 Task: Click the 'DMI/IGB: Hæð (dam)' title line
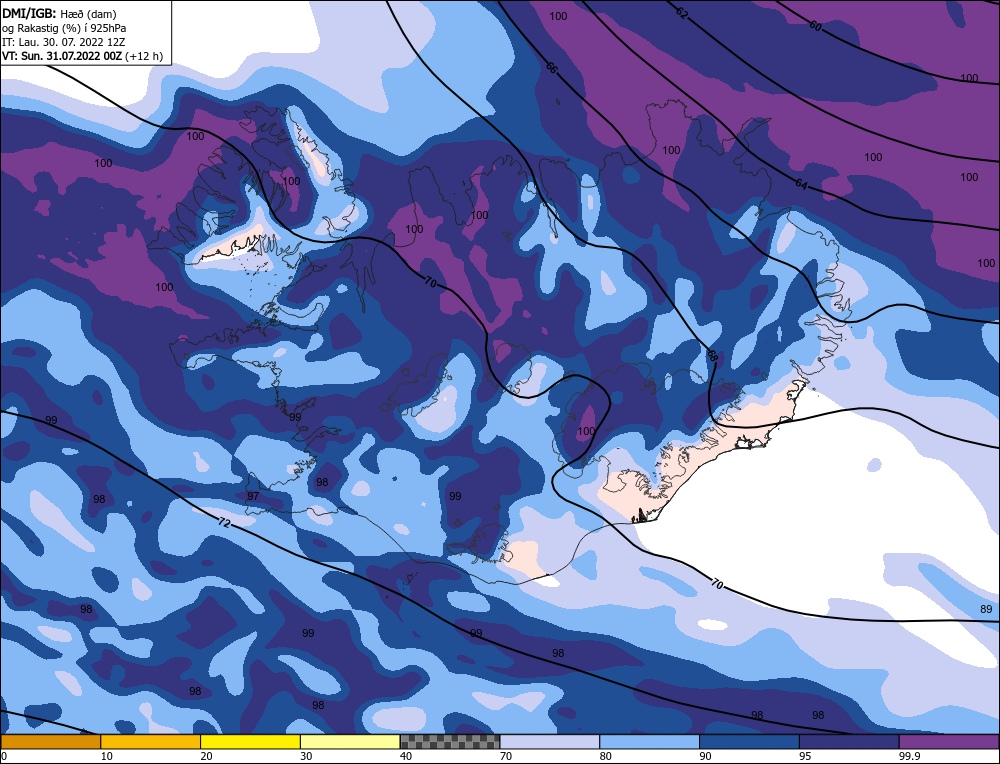coord(59,13)
